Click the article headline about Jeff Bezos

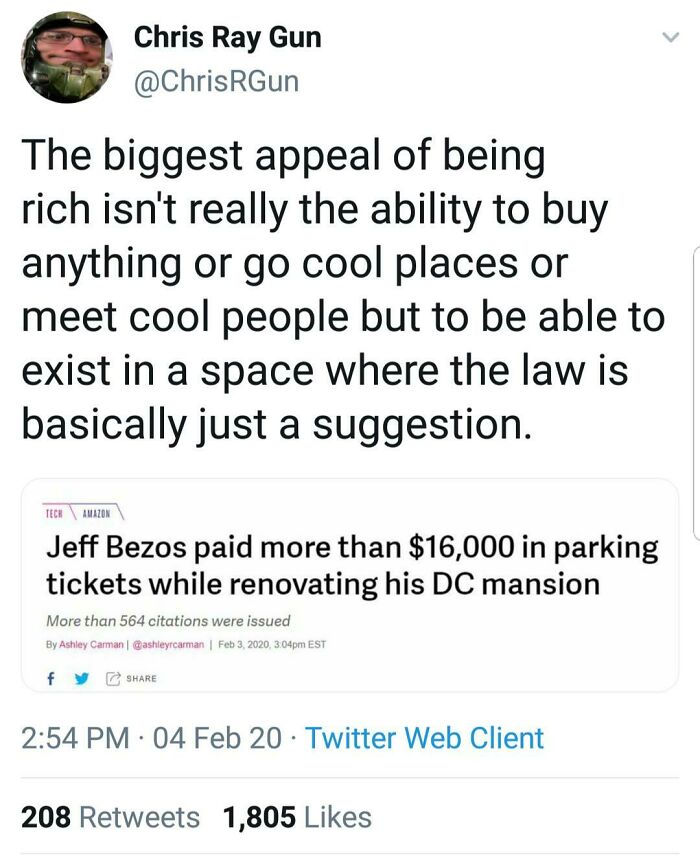pos(350,565)
